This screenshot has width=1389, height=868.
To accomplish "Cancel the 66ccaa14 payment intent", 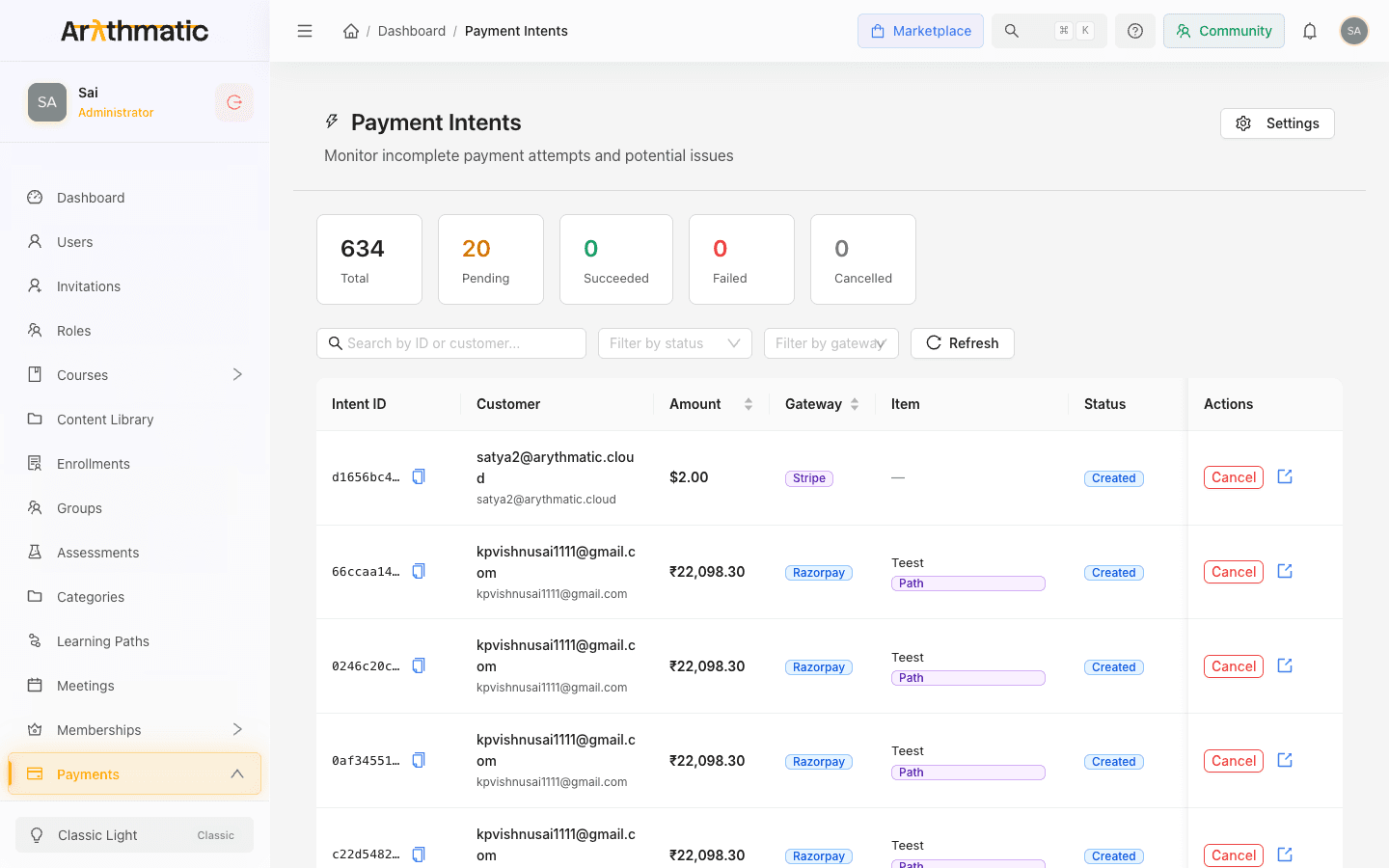I will point(1234,572).
